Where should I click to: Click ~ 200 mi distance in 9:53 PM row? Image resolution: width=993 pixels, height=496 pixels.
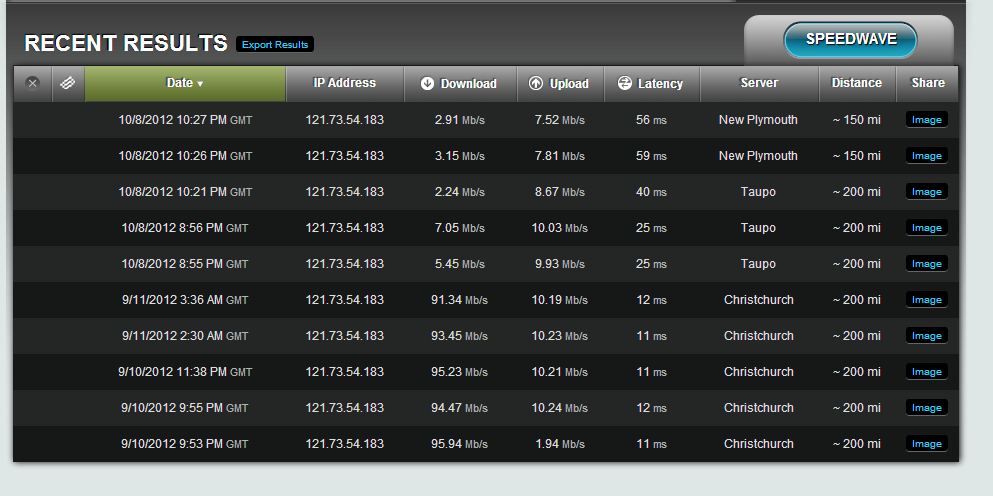pos(857,444)
